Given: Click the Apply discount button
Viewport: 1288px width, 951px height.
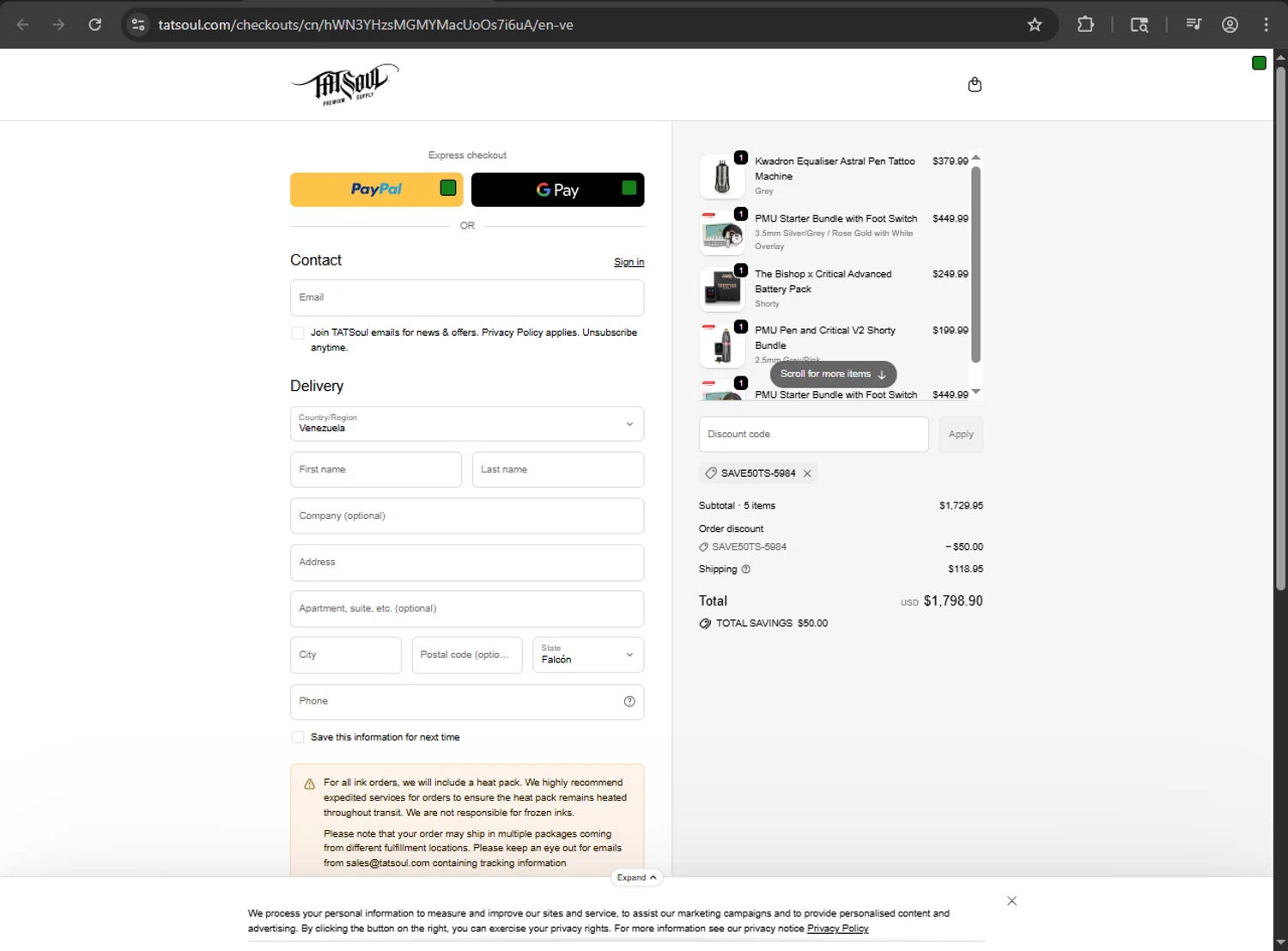Looking at the screenshot, I should (961, 435).
